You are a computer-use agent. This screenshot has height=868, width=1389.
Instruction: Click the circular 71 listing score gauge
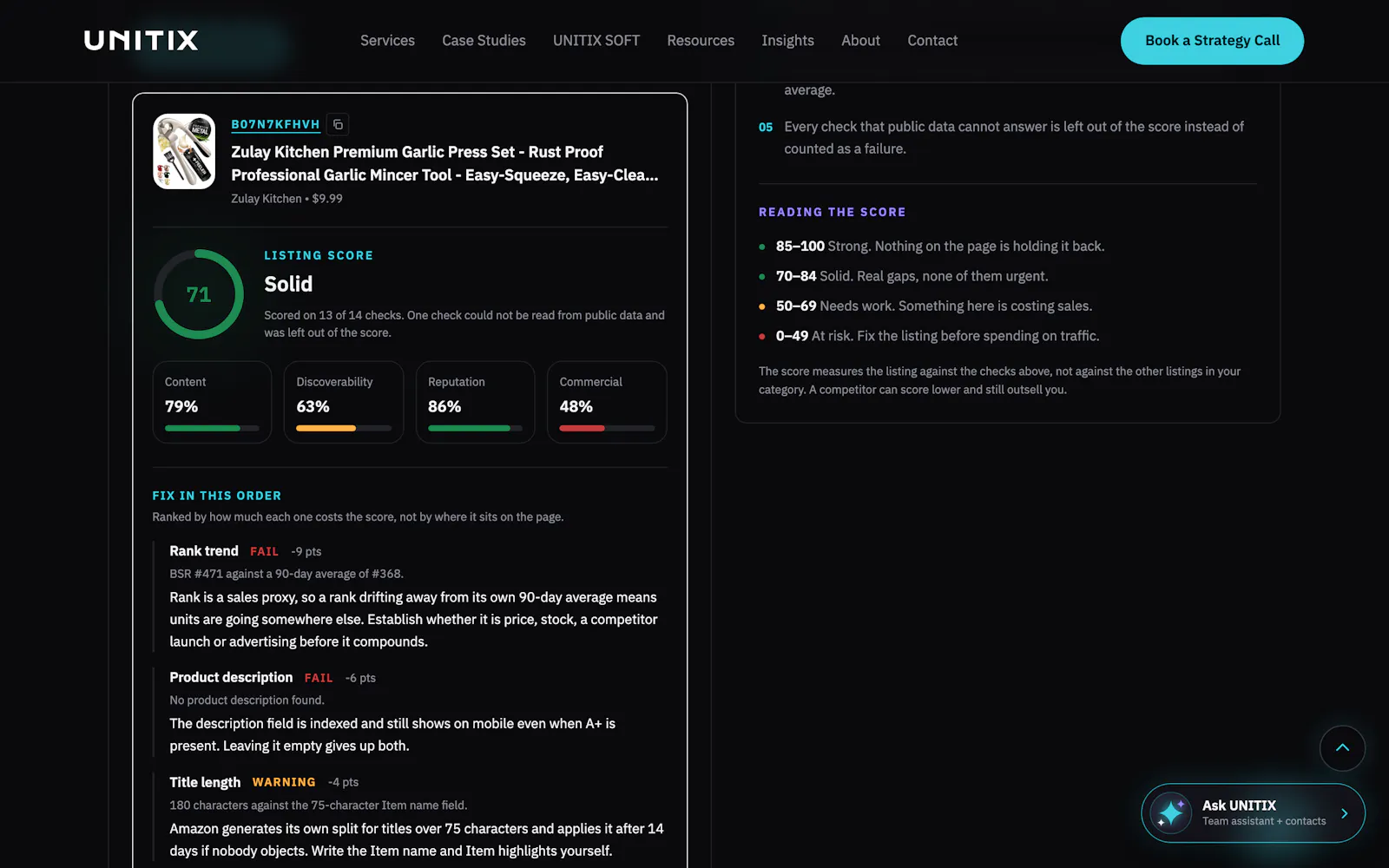pos(199,294)
